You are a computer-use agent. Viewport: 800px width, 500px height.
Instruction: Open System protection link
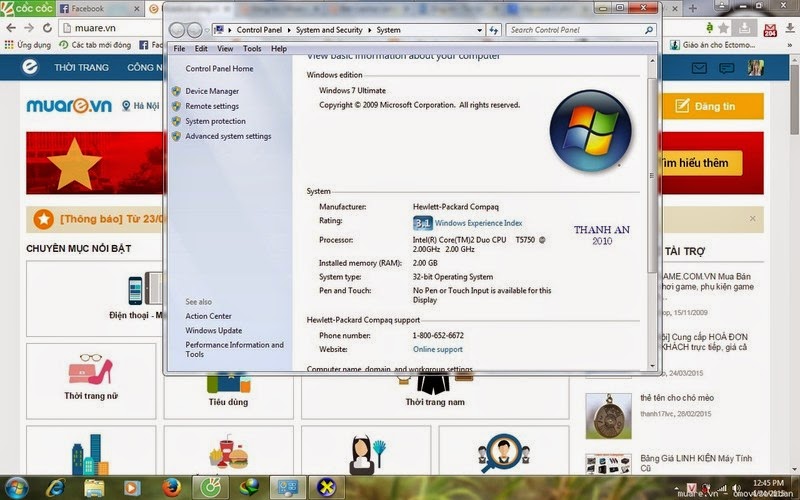[215, 121]
